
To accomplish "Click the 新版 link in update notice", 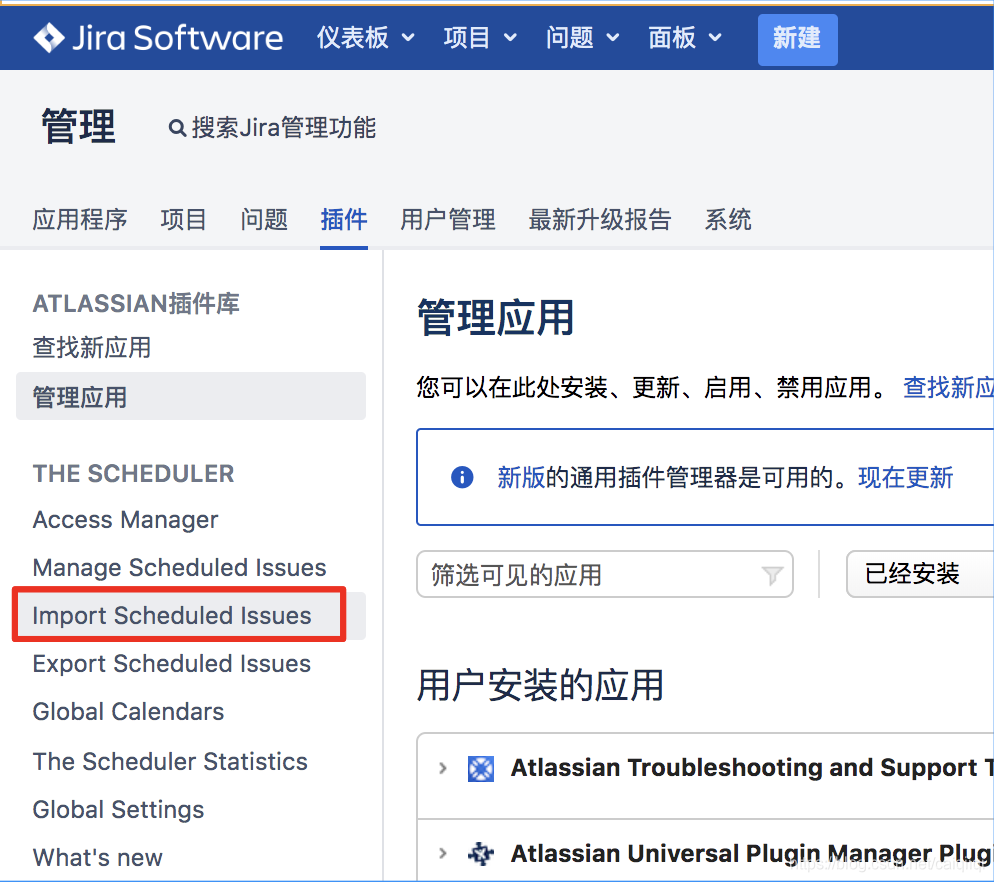I will tap(521, 477).
